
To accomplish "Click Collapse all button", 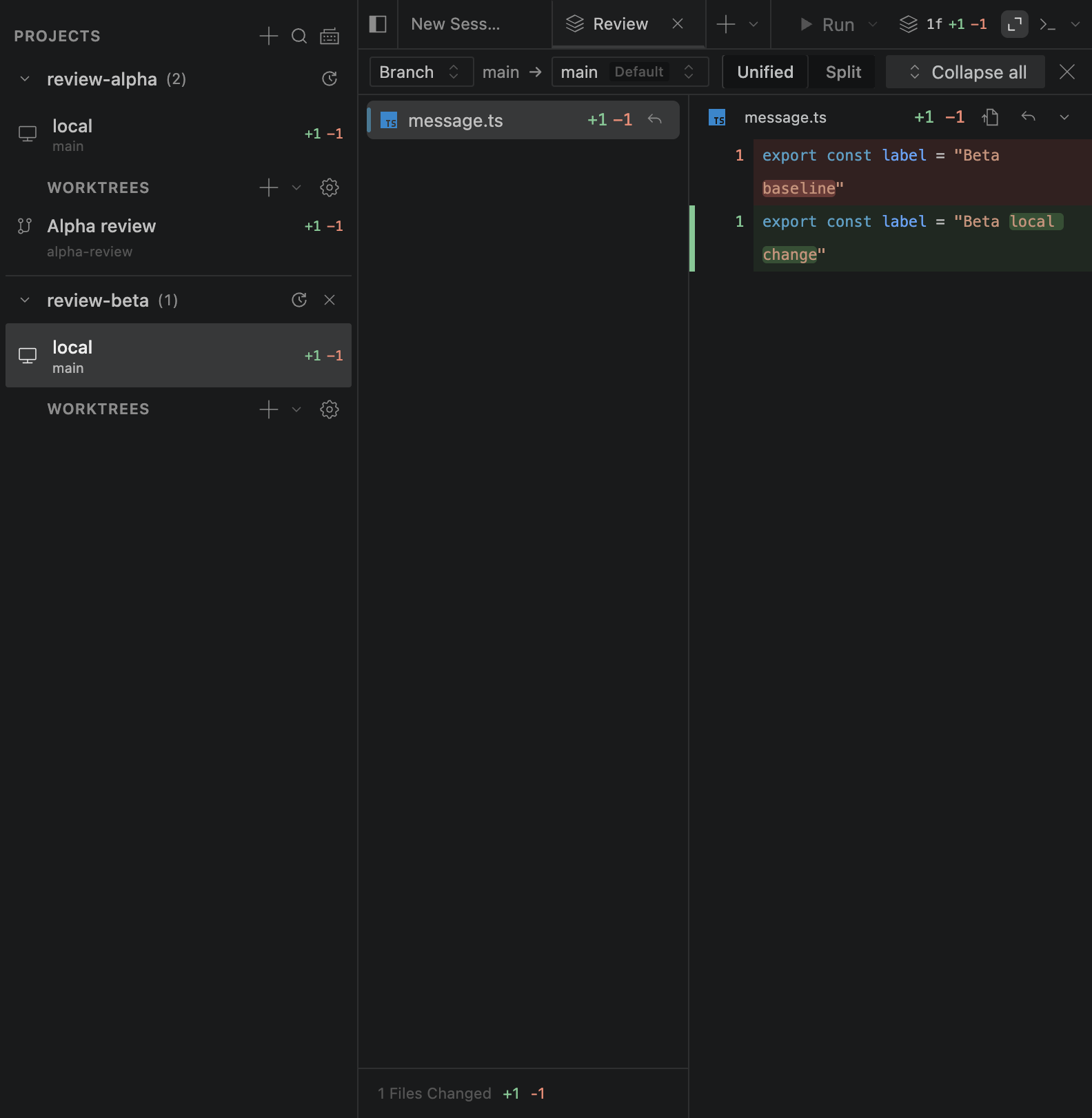I will coord(965,72).
